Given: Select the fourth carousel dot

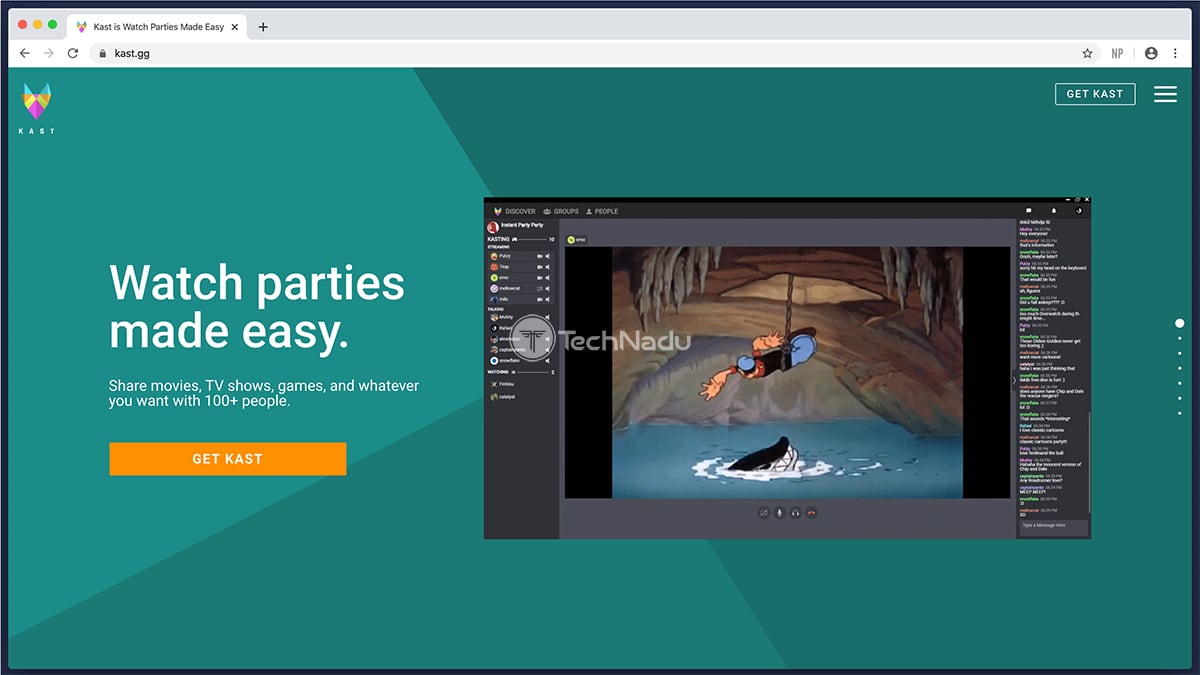Looking at the screenshot, I should (x=1180, y=368).
